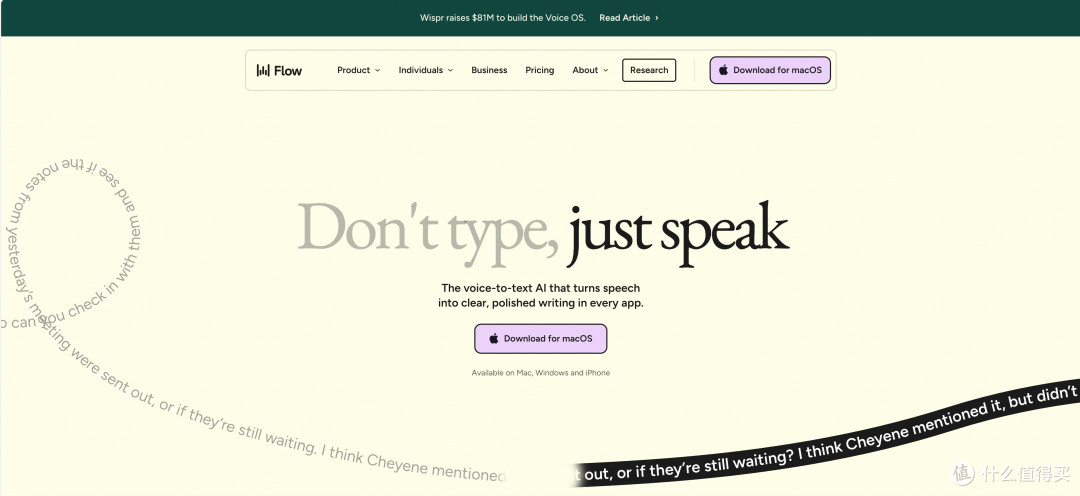Follow the Read Article link

point(625,18)
